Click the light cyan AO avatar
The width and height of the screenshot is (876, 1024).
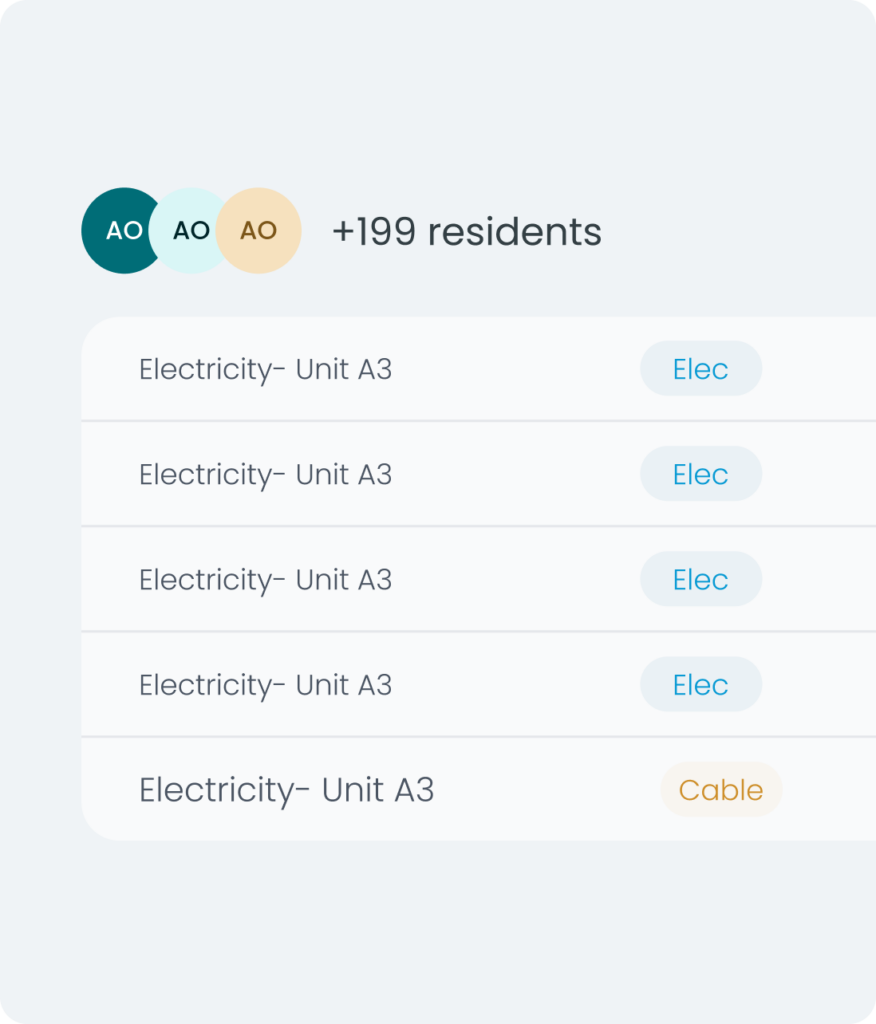click(191, 231)
